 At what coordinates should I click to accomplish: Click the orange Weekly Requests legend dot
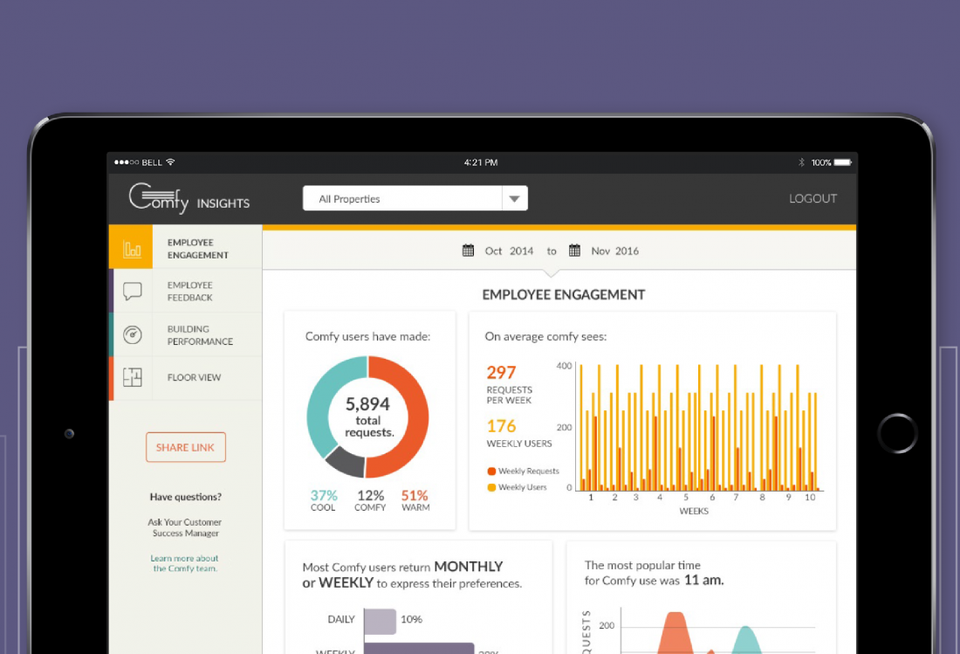coord(491,471)
